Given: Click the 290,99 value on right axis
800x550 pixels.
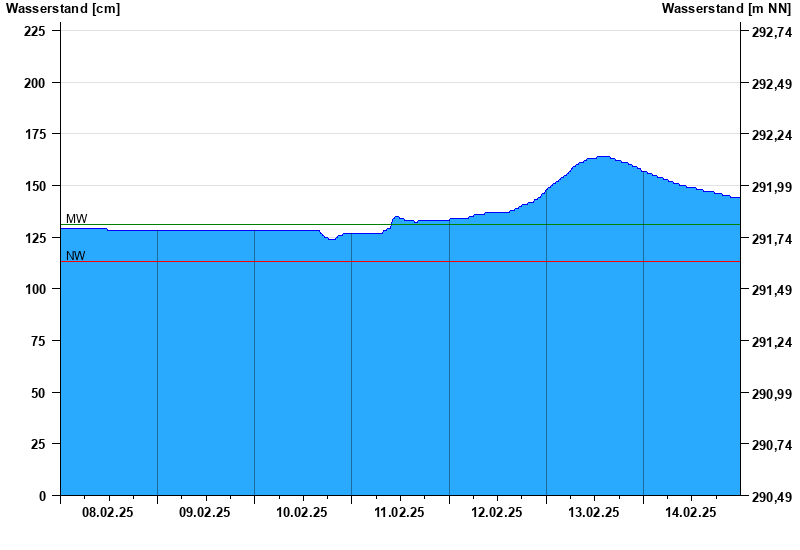Looking at the screenshot, I should [772, 394].
